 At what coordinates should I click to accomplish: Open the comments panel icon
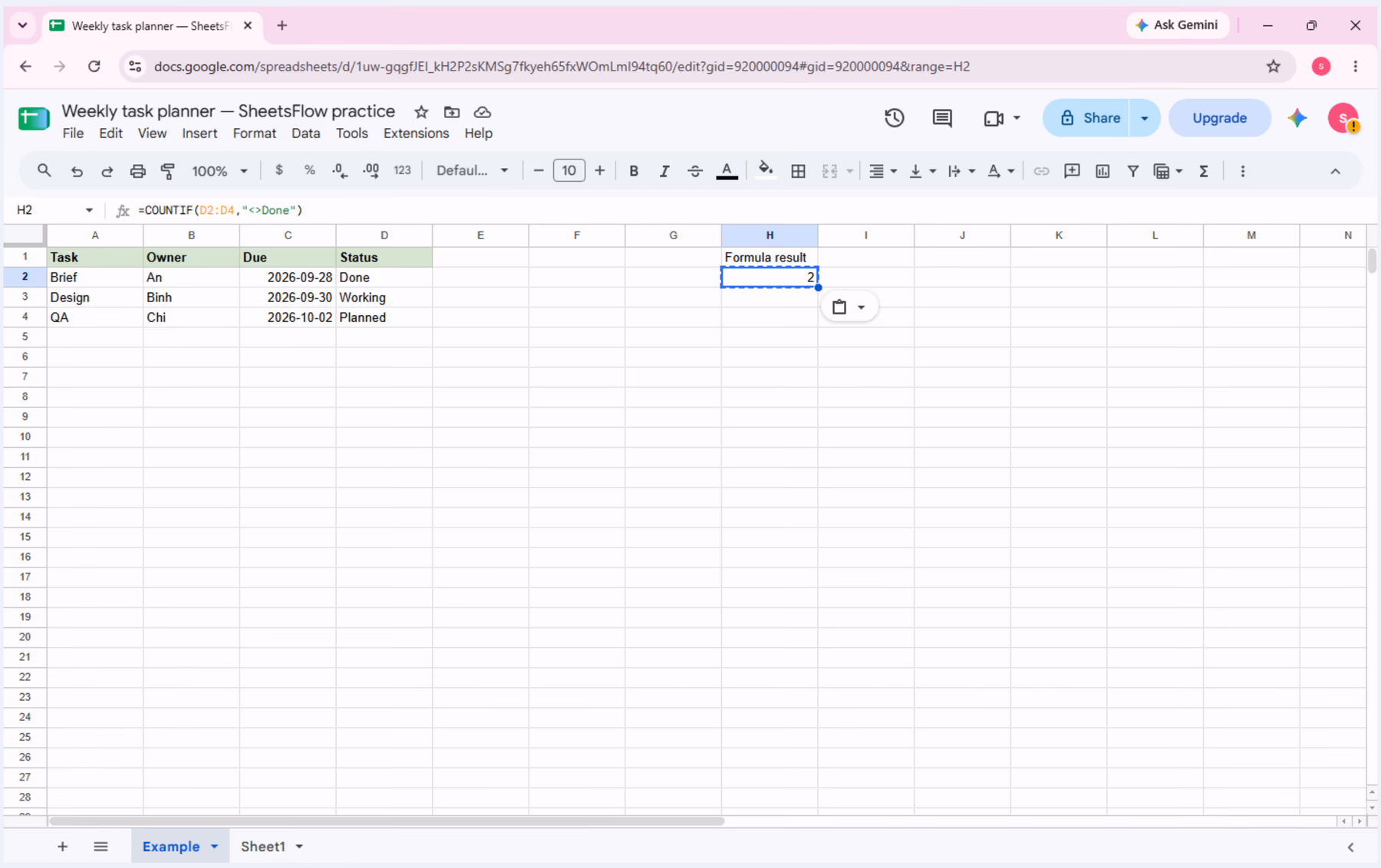(942, 118)
